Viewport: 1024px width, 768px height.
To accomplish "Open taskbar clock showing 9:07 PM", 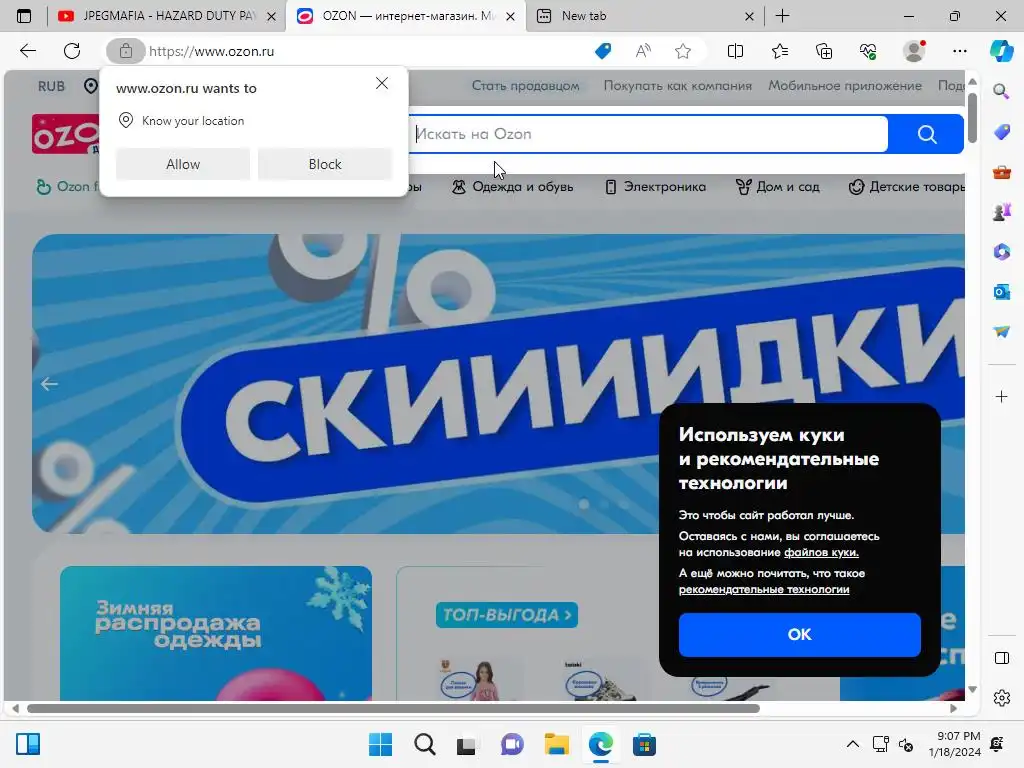I will (x=954, y=744).
